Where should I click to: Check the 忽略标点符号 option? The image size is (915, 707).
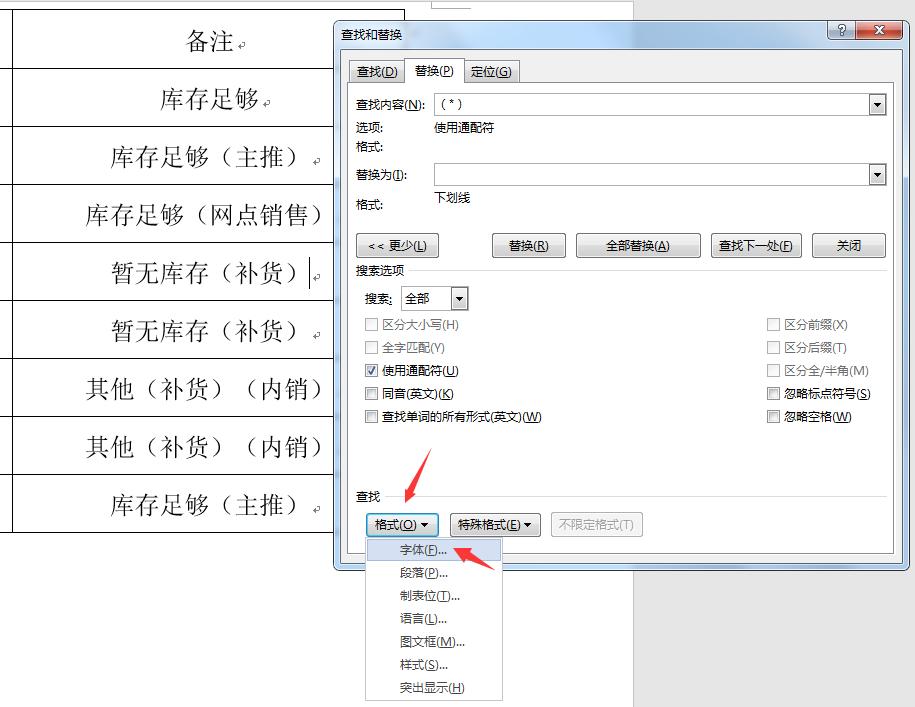click(773, 394)
